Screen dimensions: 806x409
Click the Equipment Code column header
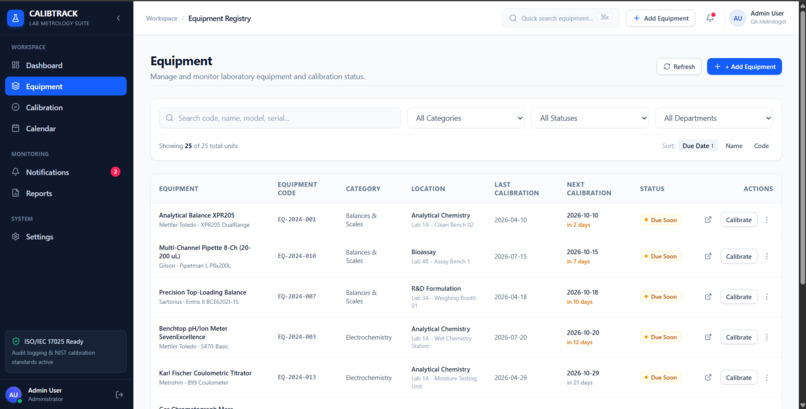[x=297, y=189]
